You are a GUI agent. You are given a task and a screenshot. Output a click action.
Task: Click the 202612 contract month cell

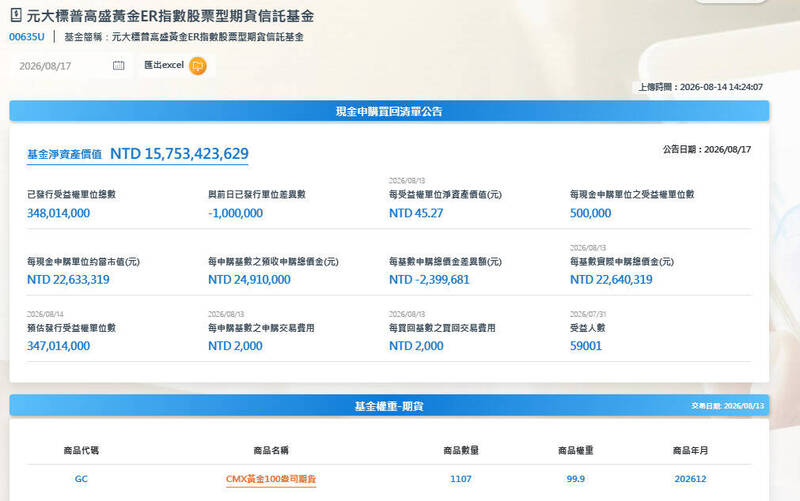[x=690, y=479]
